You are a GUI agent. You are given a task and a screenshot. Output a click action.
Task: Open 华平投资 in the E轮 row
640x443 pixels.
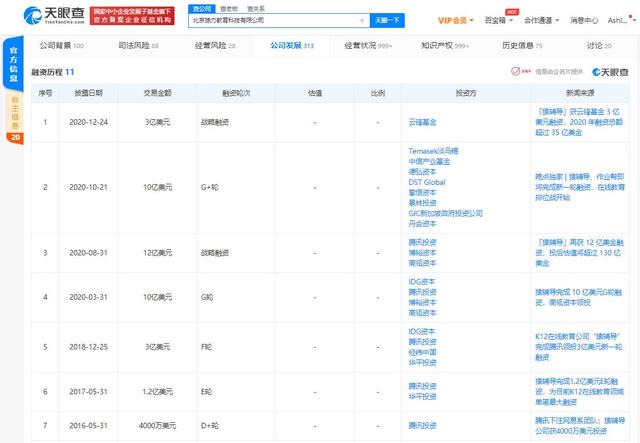tap(422, 396)
